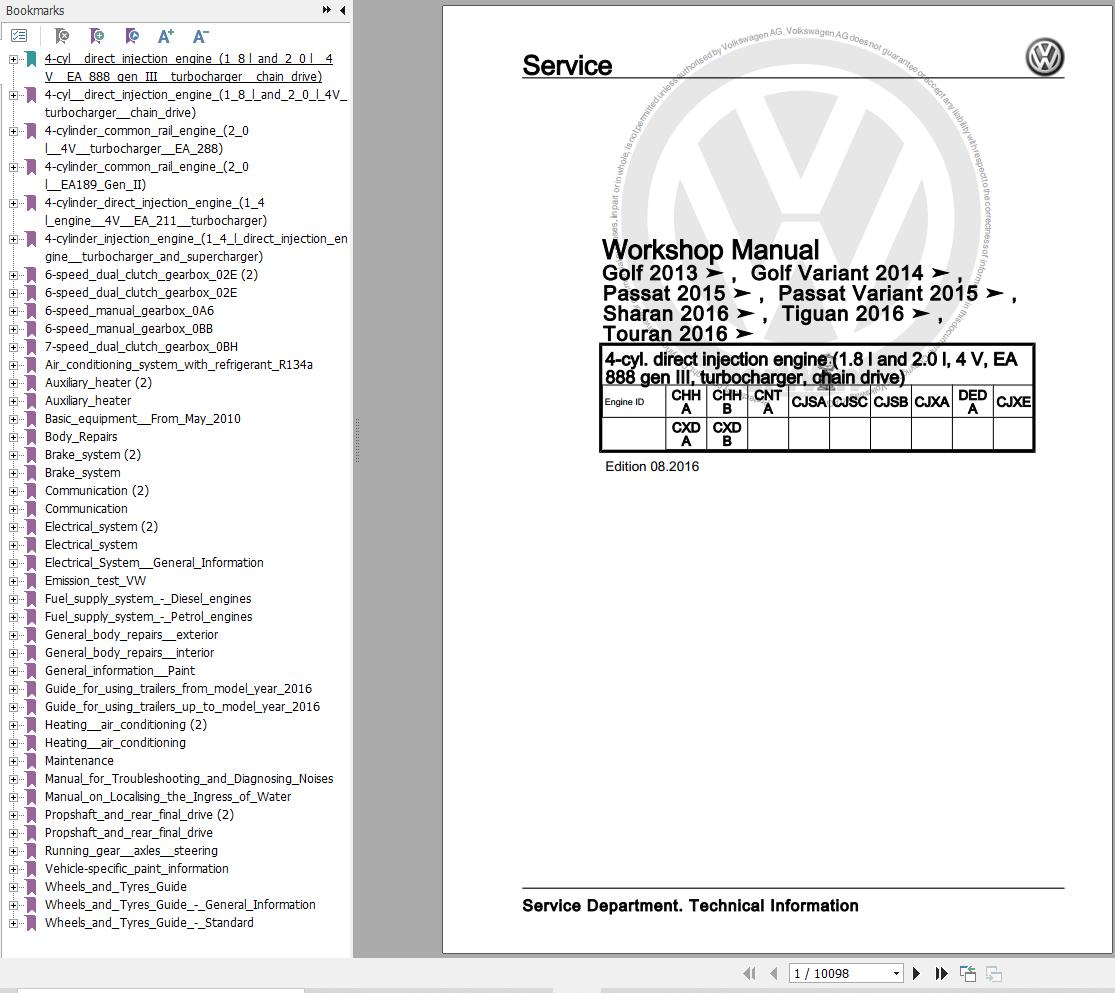Expand the Communication (2) bookmark
1115x993 pixels.
point(14,490)
